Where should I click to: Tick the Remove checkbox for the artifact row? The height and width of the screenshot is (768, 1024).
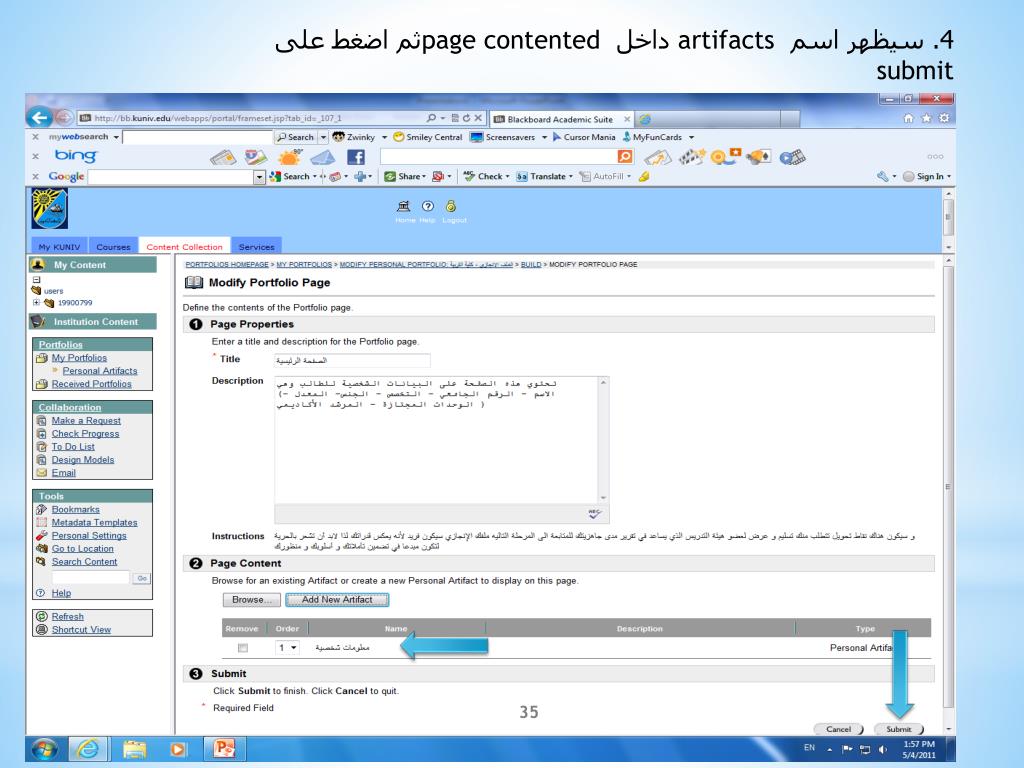(x=243, y=648)
